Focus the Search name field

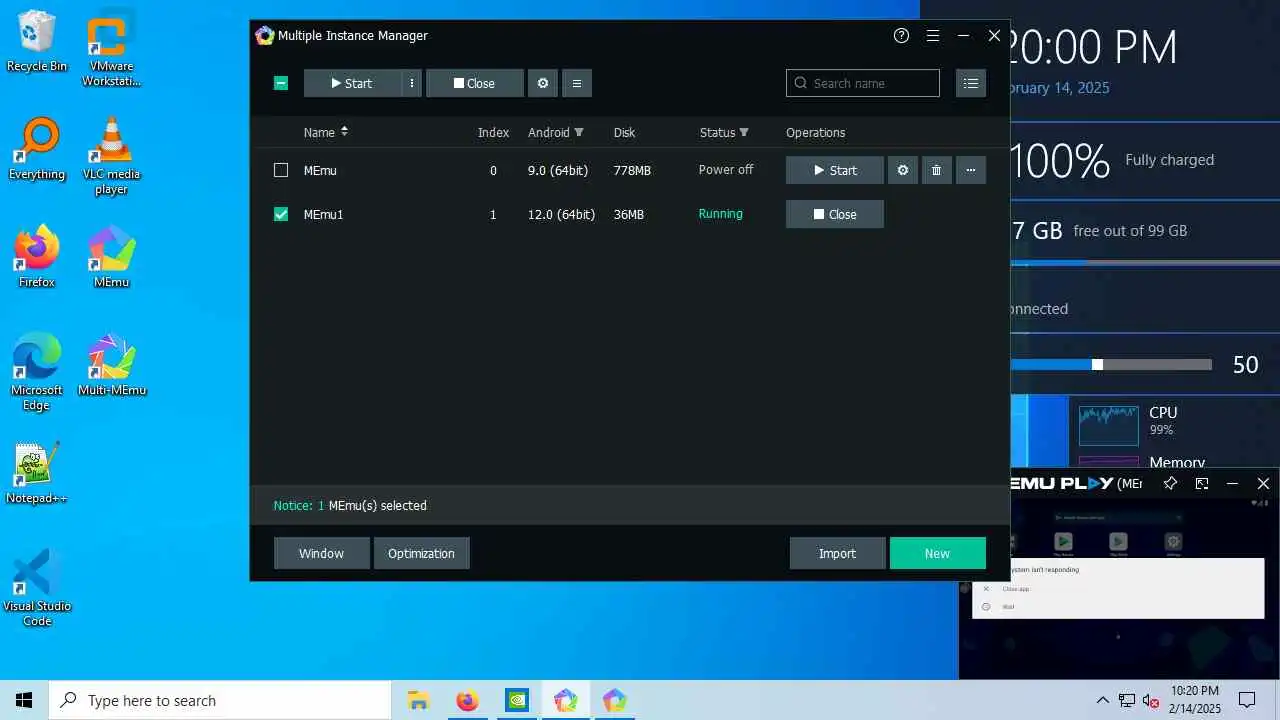tap(863, 83)
